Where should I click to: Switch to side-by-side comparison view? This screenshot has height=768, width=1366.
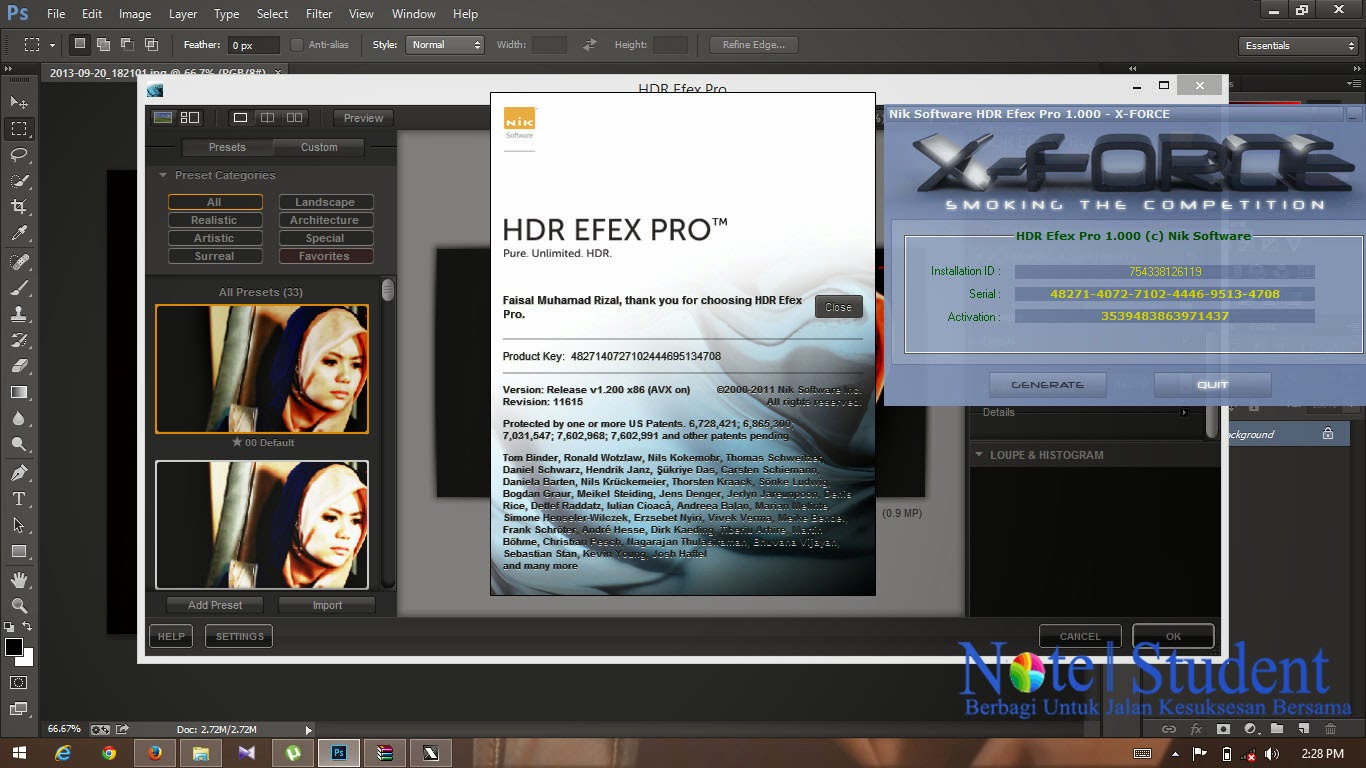coord(294,118)
